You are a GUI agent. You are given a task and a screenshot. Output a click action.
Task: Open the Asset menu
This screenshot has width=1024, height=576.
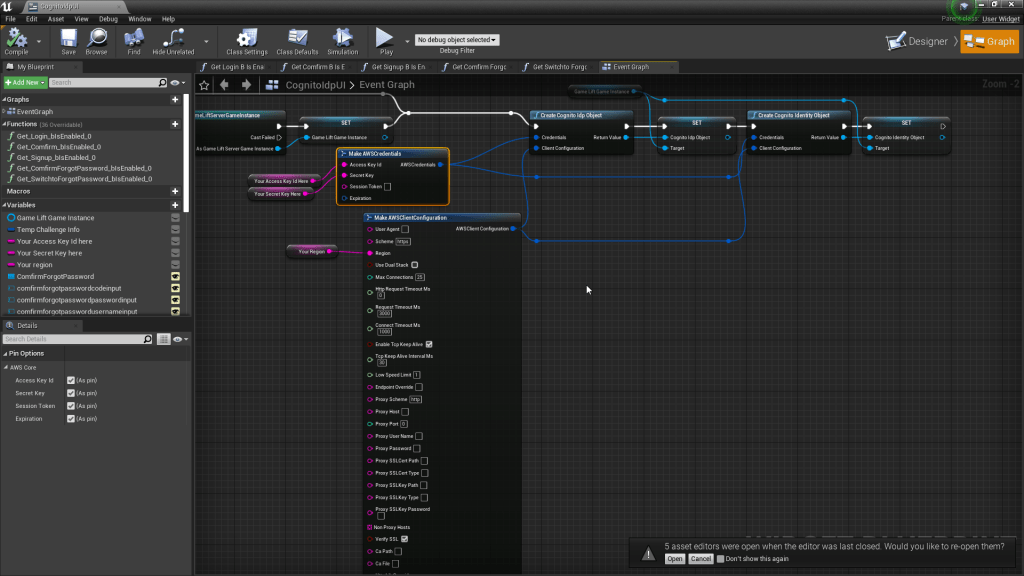click(56, 18)
